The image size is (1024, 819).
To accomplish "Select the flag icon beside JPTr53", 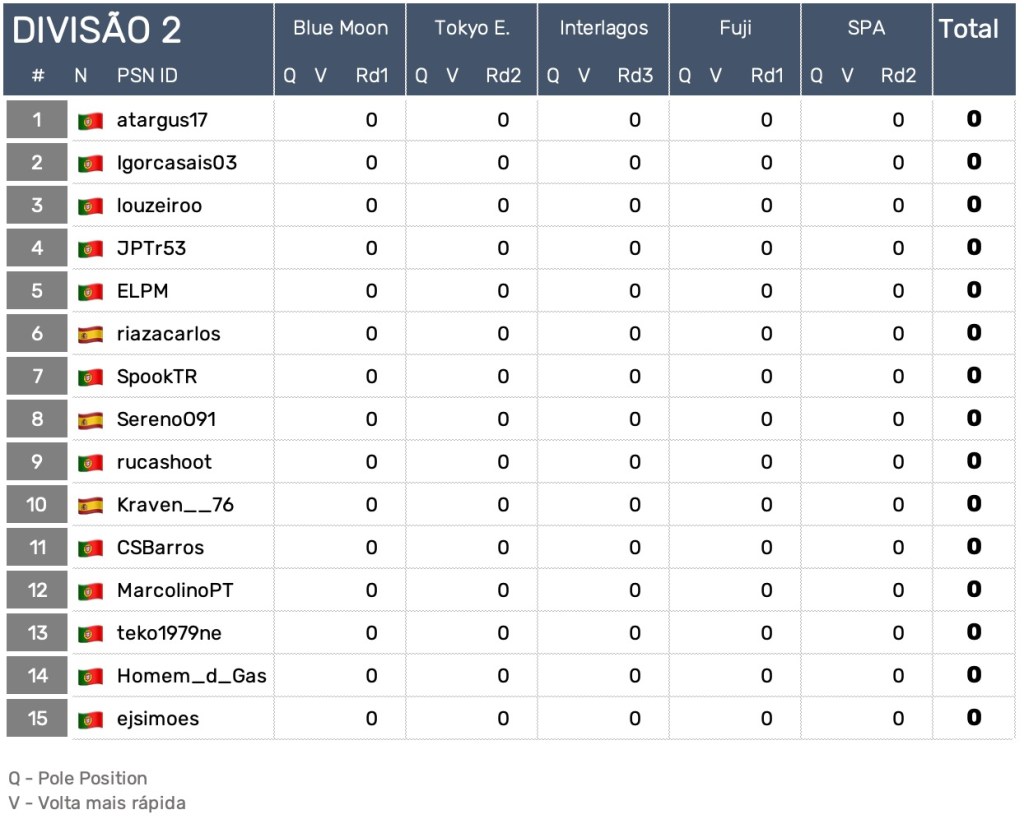I will (90, 249).
